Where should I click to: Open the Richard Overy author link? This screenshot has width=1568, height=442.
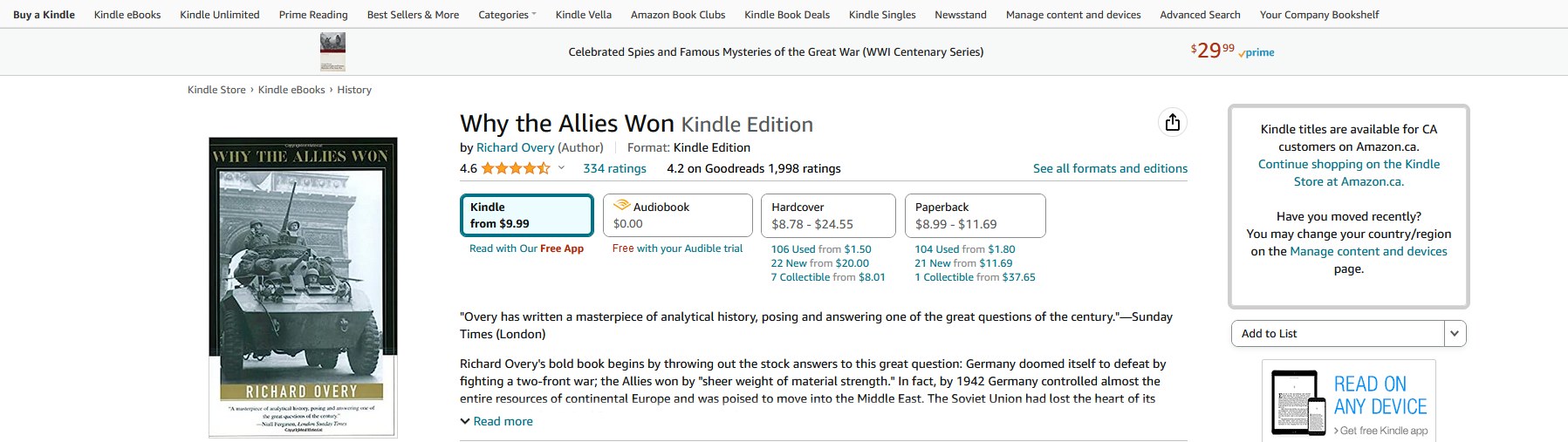point(515,147)
